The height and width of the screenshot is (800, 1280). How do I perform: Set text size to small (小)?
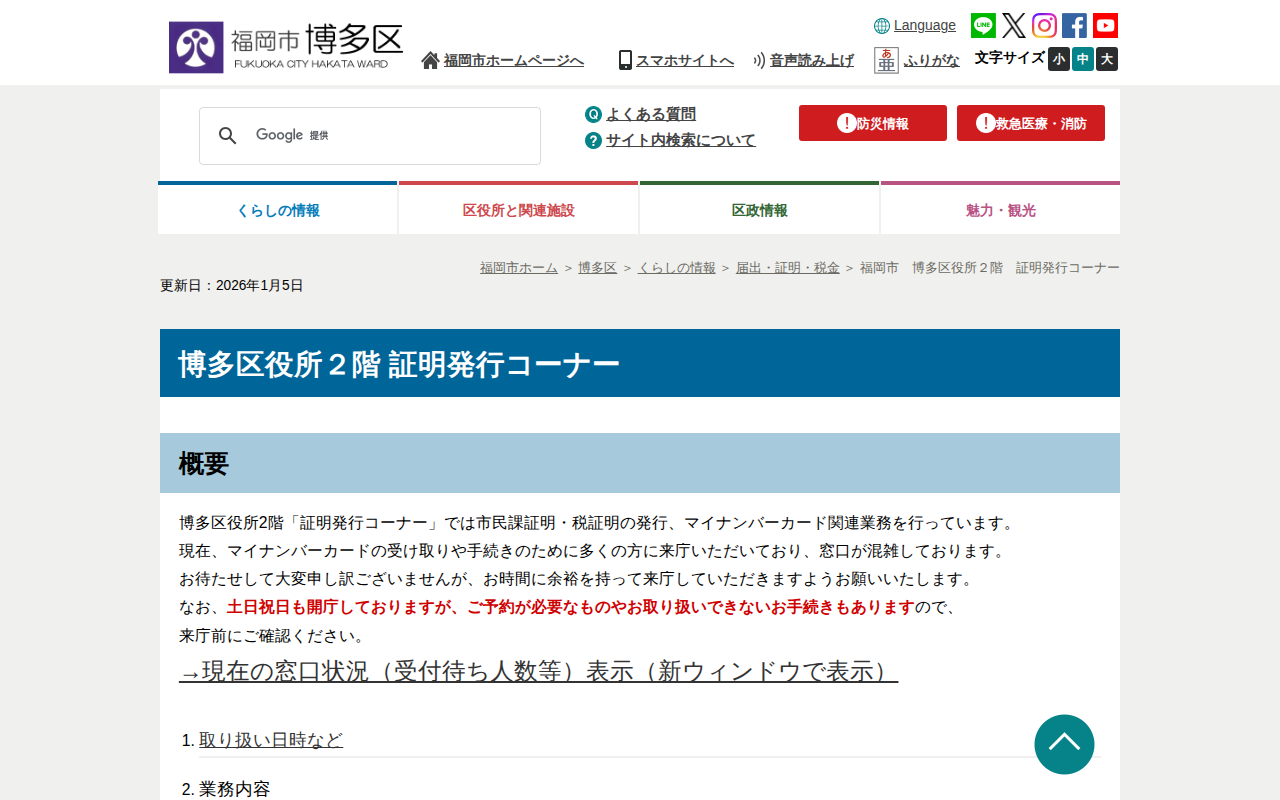click(1059, 59)
